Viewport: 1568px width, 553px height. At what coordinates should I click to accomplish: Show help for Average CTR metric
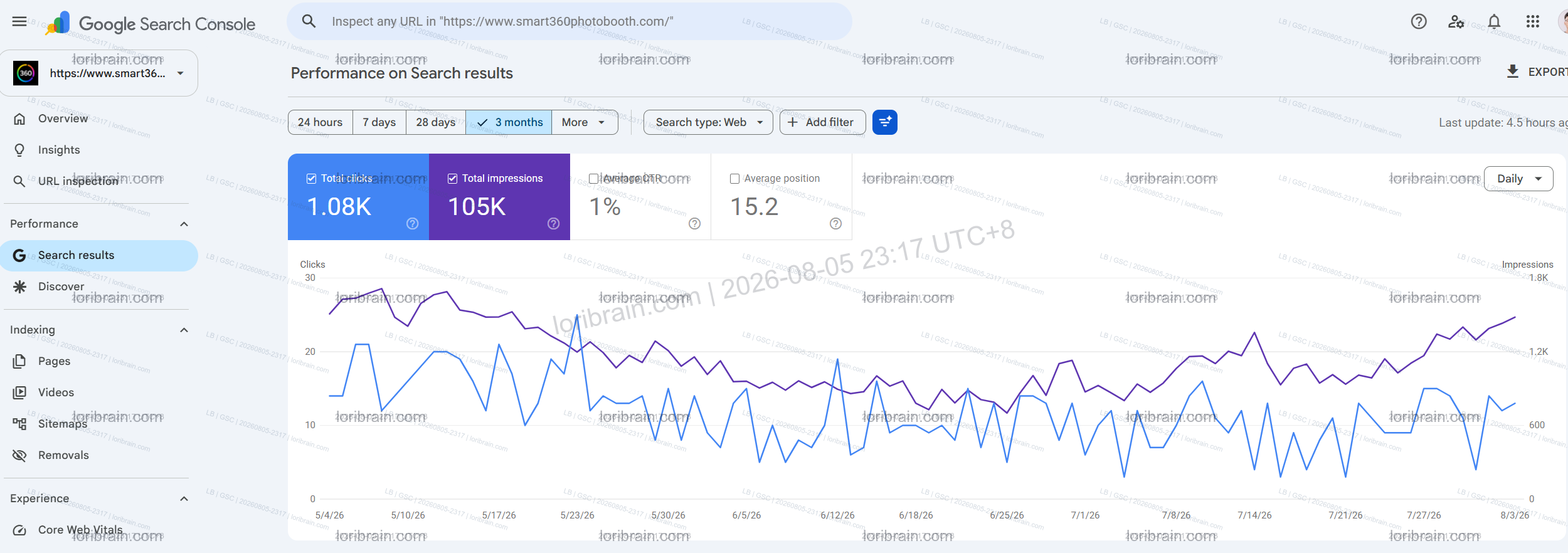694,224
